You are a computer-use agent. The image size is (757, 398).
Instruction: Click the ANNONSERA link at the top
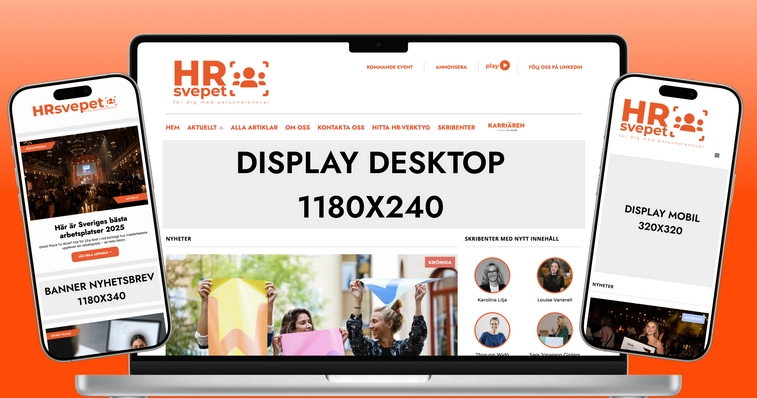point(451,67)
